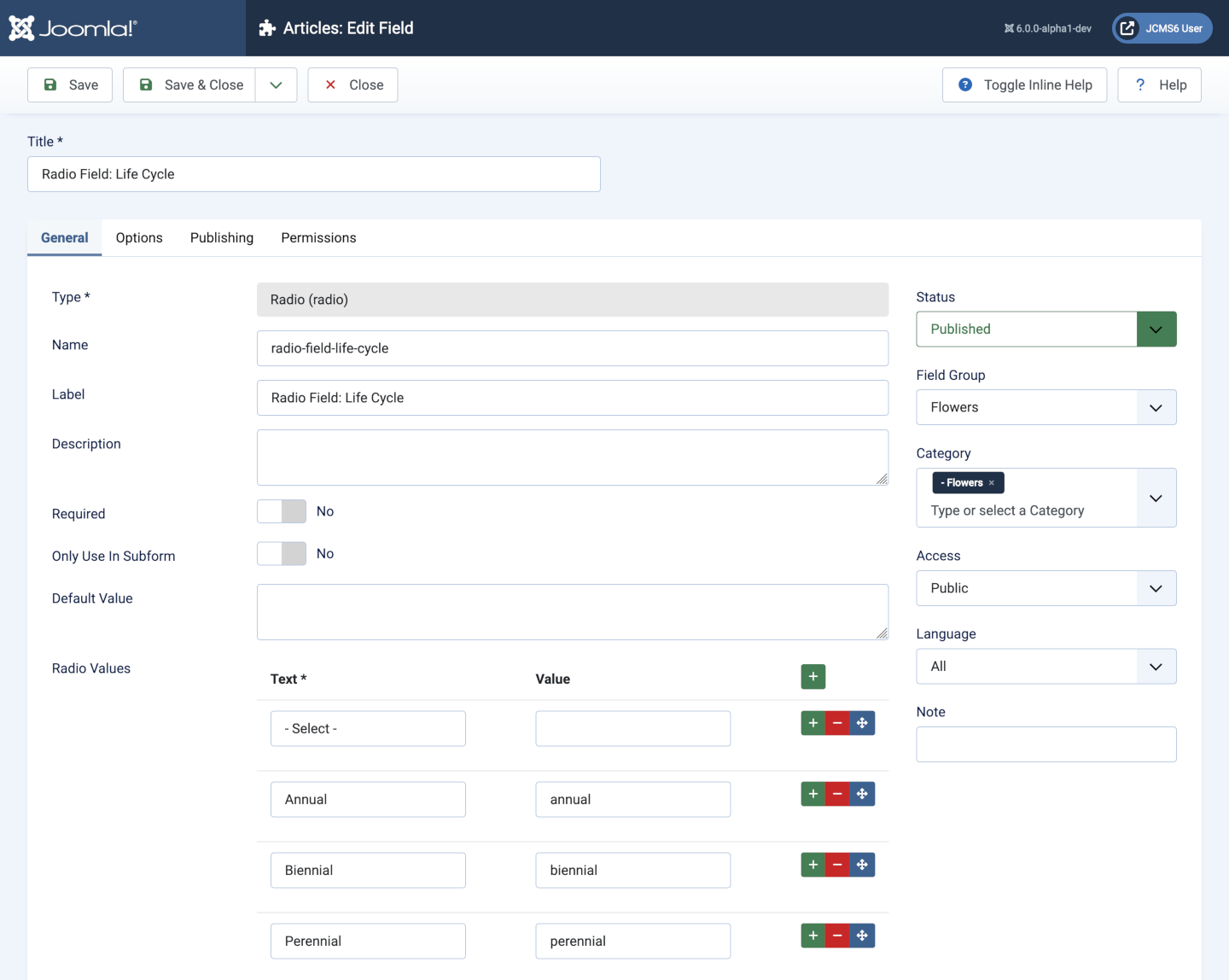Open the Save & Close dropdown arrow
The width and height of the screenshot is (1229, 980).
(x=276, y=85)
